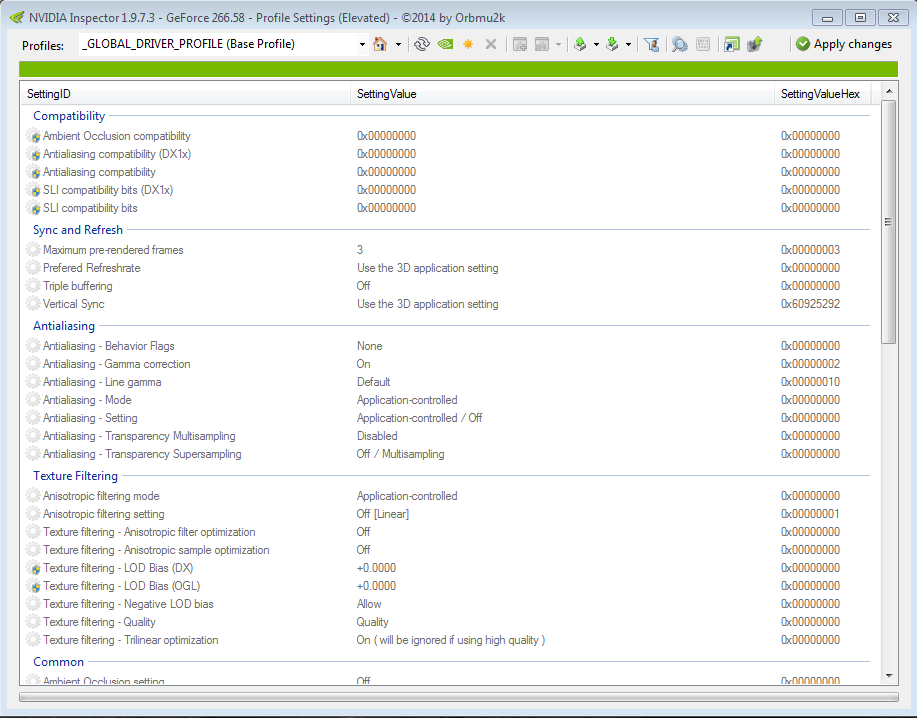Viewport: 917px width, 718px height.
Task: Click the gear icon beside Texture filtering - Quality
Action: 34,622
